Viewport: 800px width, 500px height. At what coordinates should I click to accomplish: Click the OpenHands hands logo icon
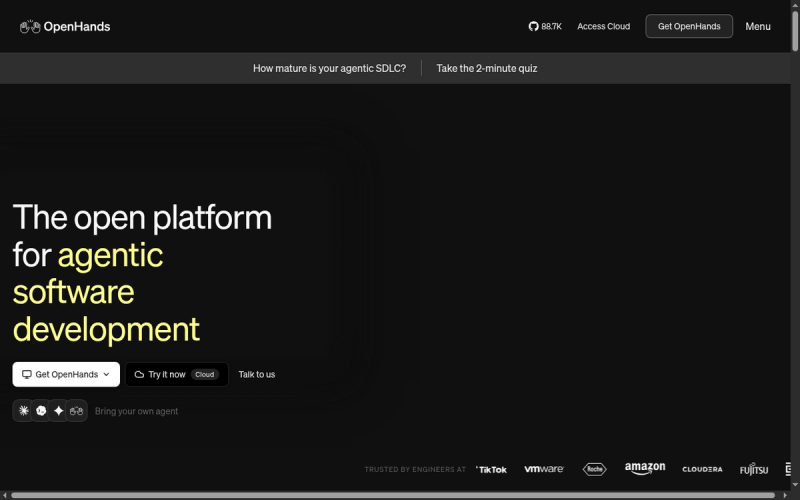click(30, 27)
